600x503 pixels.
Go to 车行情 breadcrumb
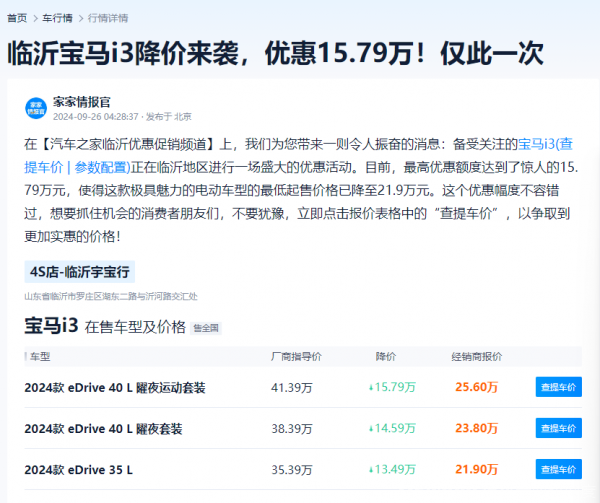tap(57, 18)
